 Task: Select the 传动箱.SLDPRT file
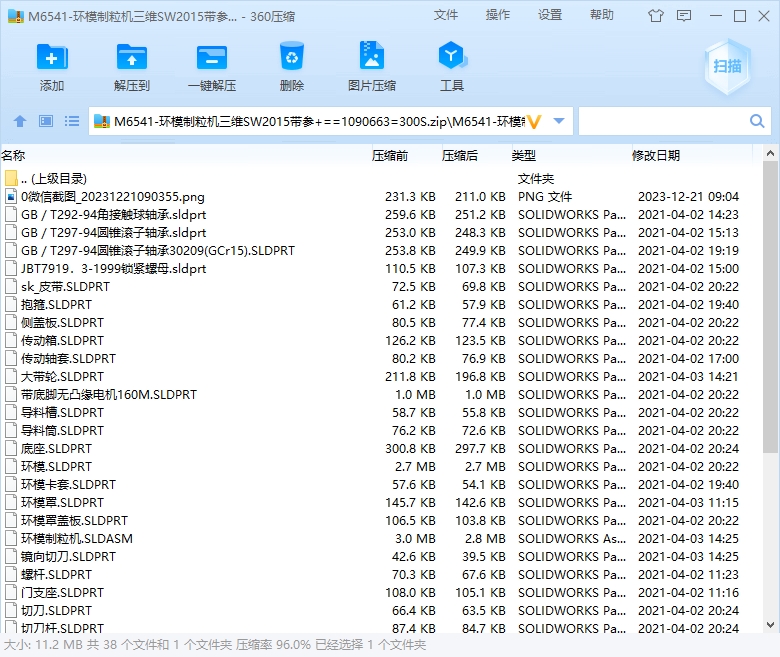click(x=381, y=340)
